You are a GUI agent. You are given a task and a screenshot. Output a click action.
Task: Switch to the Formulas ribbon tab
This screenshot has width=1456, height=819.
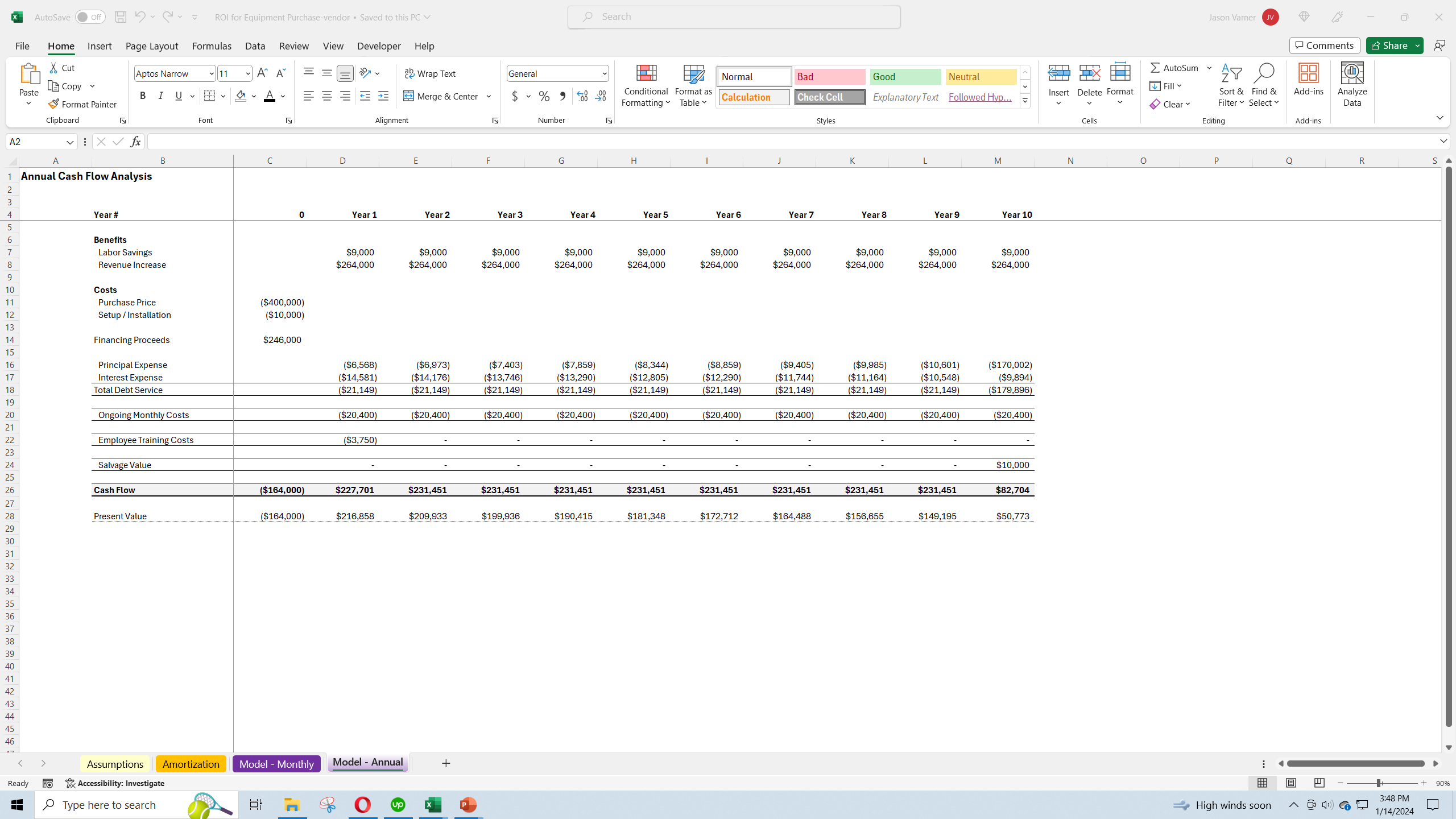[211, 46]
